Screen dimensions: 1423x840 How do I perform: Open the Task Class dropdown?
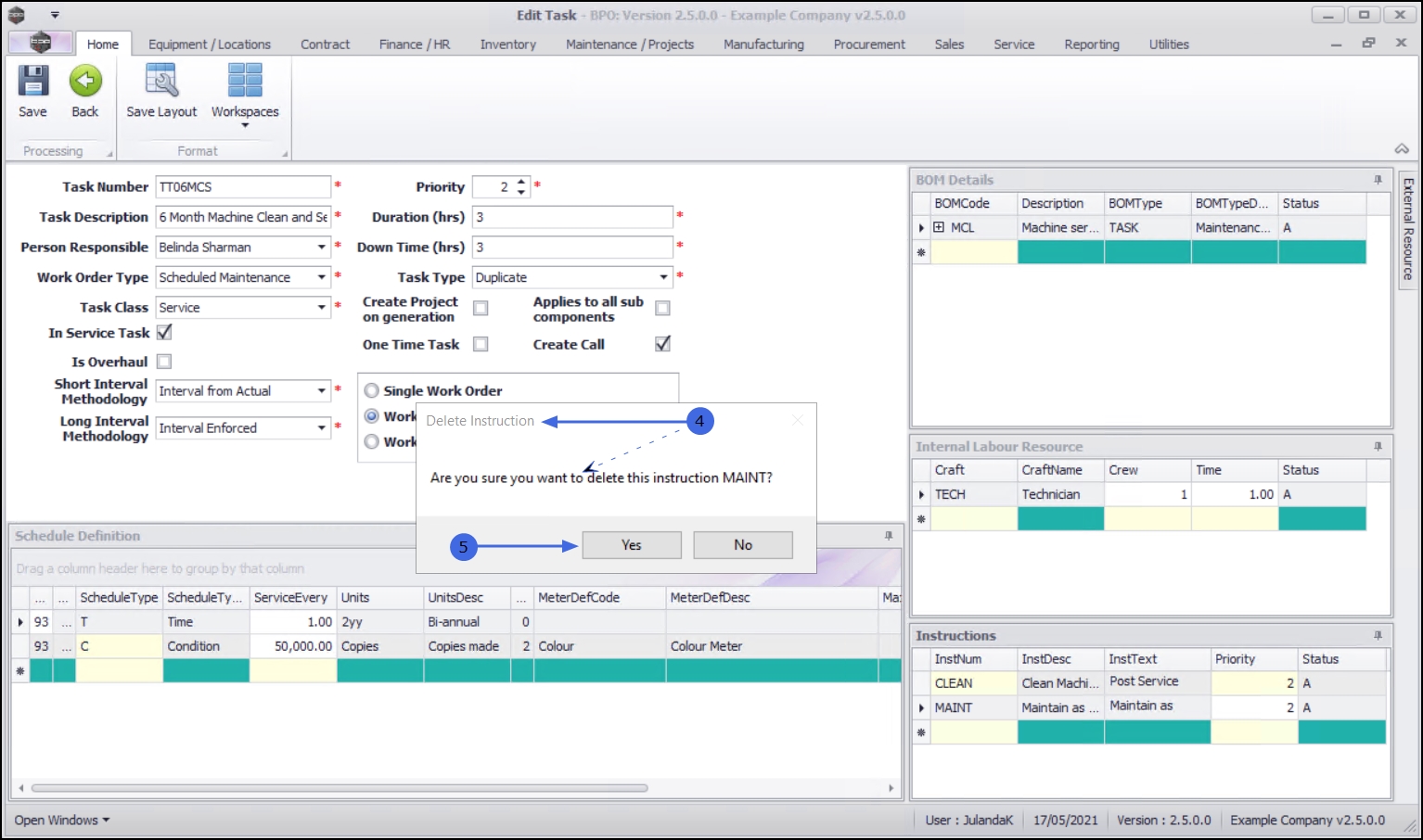[x=321, y=308]
